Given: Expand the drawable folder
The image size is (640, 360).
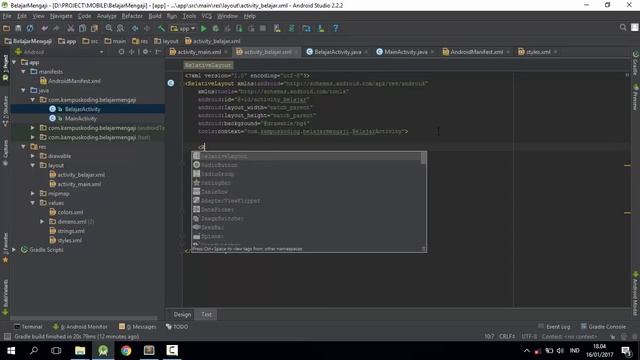Looking at the screenshot, I should [x=33, y=156].
